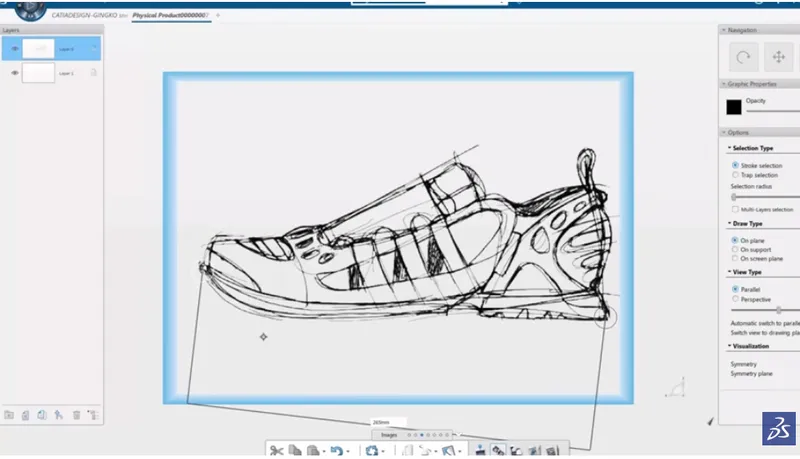This screenshot has width=800, height=459.
Task: Click the black color swatch
Action: [x=734, y=107]
